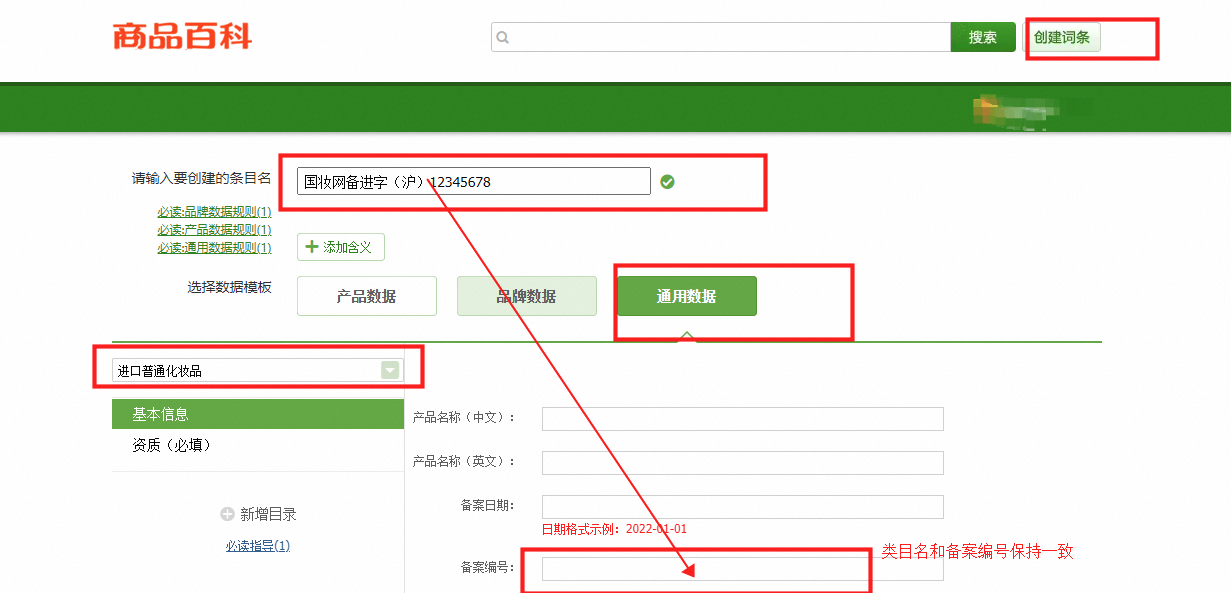Click the green checkmark validation icon

tap(667, 182)
